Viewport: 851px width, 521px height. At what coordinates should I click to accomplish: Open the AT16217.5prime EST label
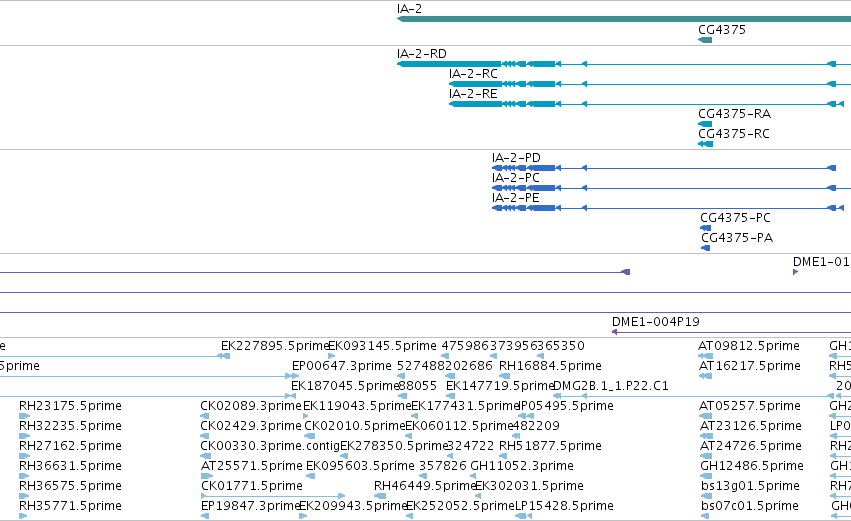click(750, 366)
